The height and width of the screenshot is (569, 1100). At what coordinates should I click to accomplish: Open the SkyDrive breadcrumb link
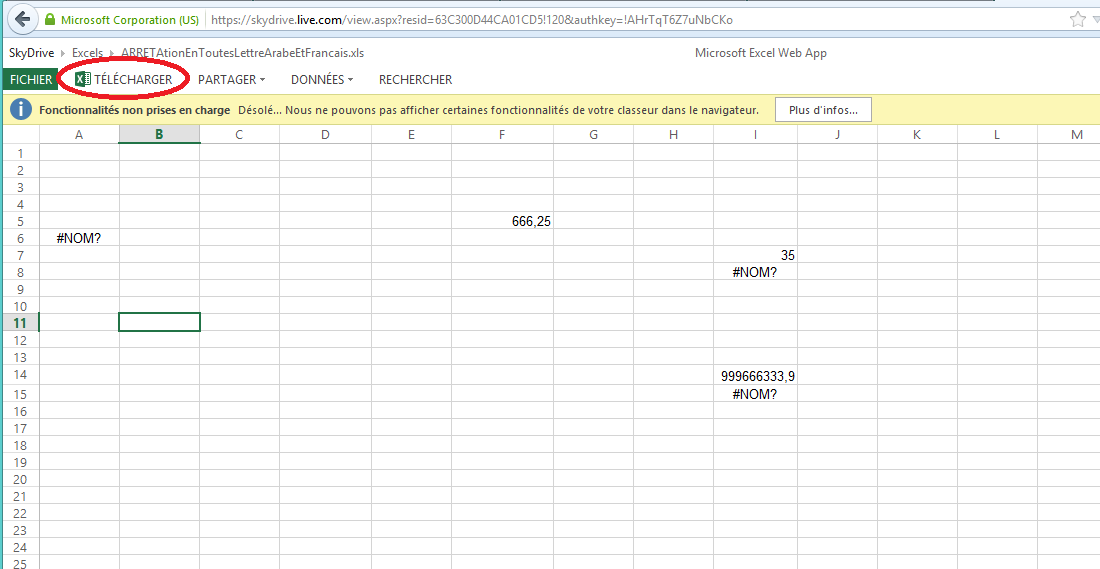[x=33, y=53]
